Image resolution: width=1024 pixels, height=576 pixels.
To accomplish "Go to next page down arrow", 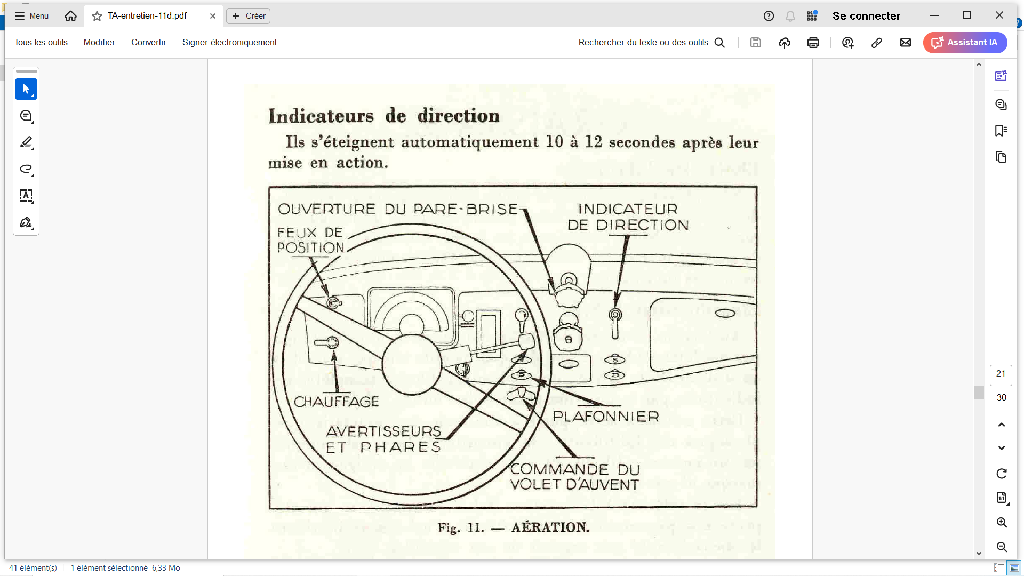I will [x=1001, y=448].
